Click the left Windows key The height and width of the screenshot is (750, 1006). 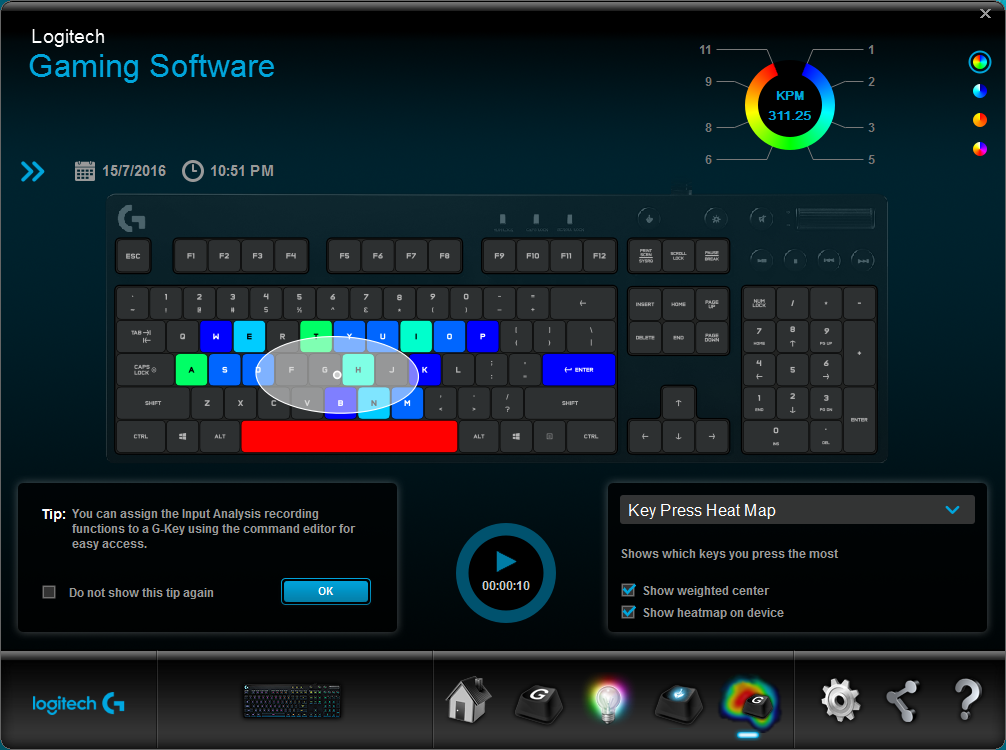pos(182,436)
